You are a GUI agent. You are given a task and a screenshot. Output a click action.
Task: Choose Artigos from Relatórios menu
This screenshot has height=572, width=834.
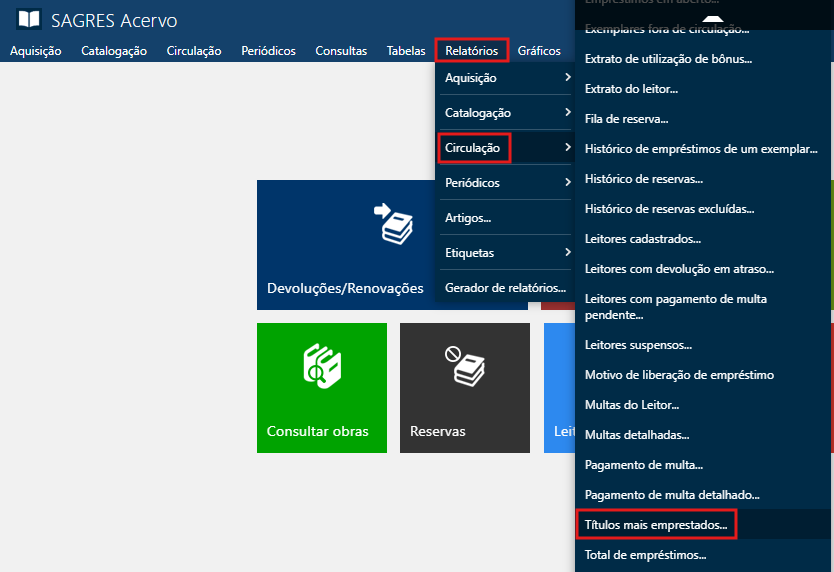click(x=468, y=218)
